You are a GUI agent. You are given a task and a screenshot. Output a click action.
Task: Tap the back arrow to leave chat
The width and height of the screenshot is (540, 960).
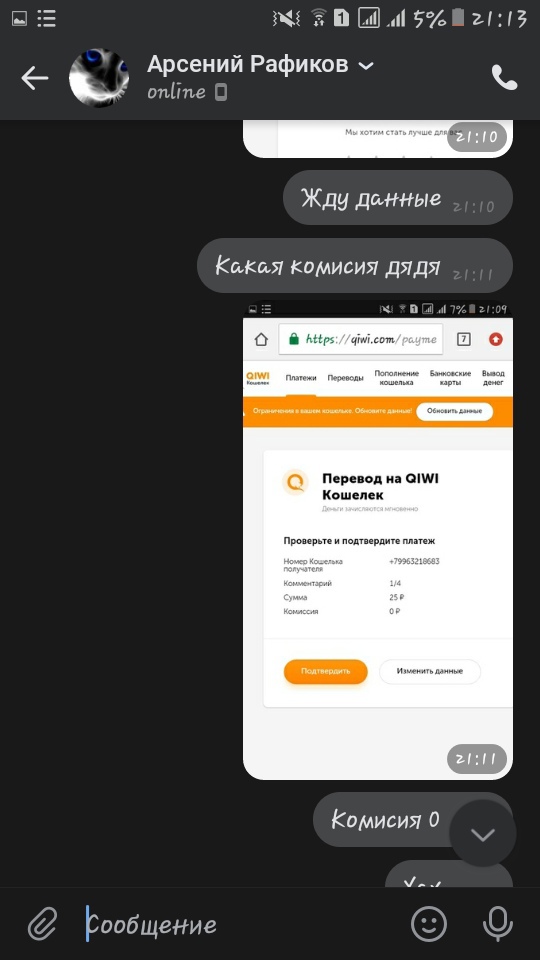pos(34,78)
